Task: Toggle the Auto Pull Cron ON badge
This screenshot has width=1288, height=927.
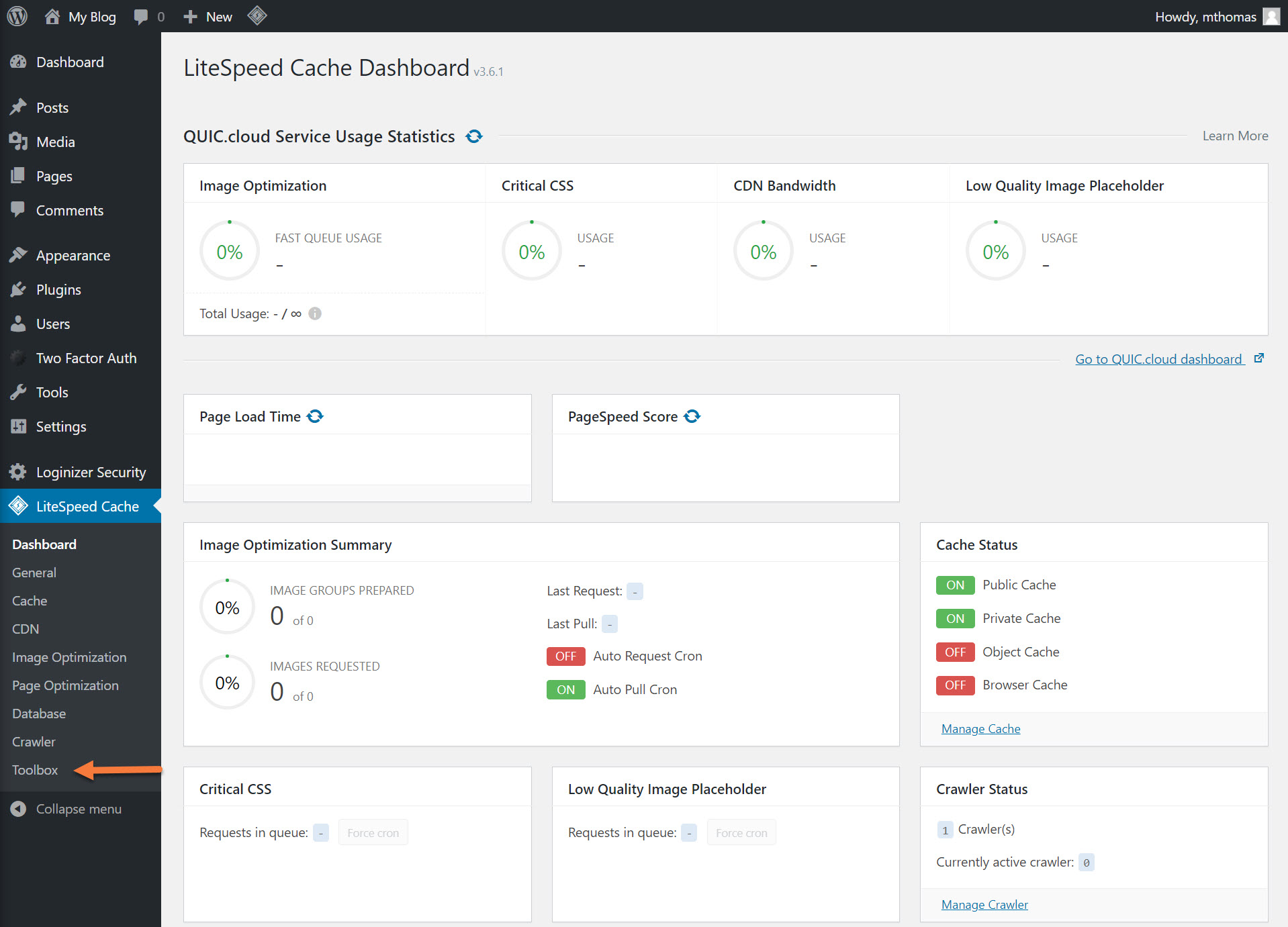Action: click(565, 689)
